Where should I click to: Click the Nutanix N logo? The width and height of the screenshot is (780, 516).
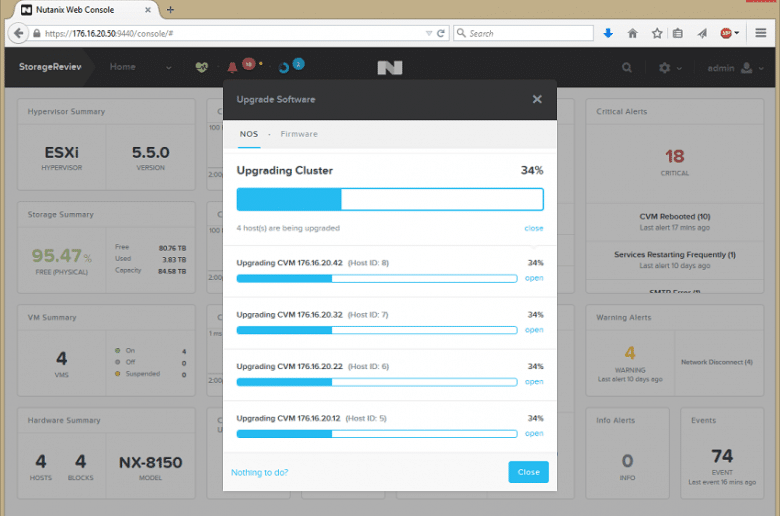390,68
